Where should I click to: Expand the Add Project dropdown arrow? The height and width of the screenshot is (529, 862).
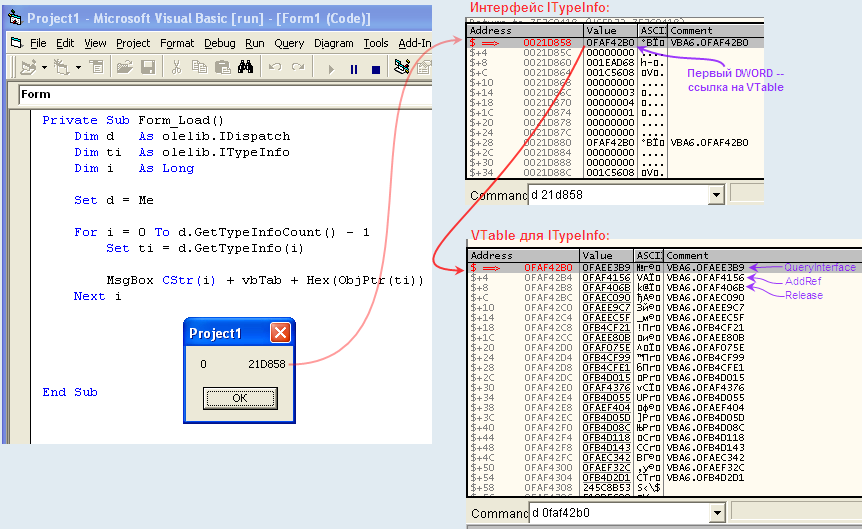coord(44,68)
